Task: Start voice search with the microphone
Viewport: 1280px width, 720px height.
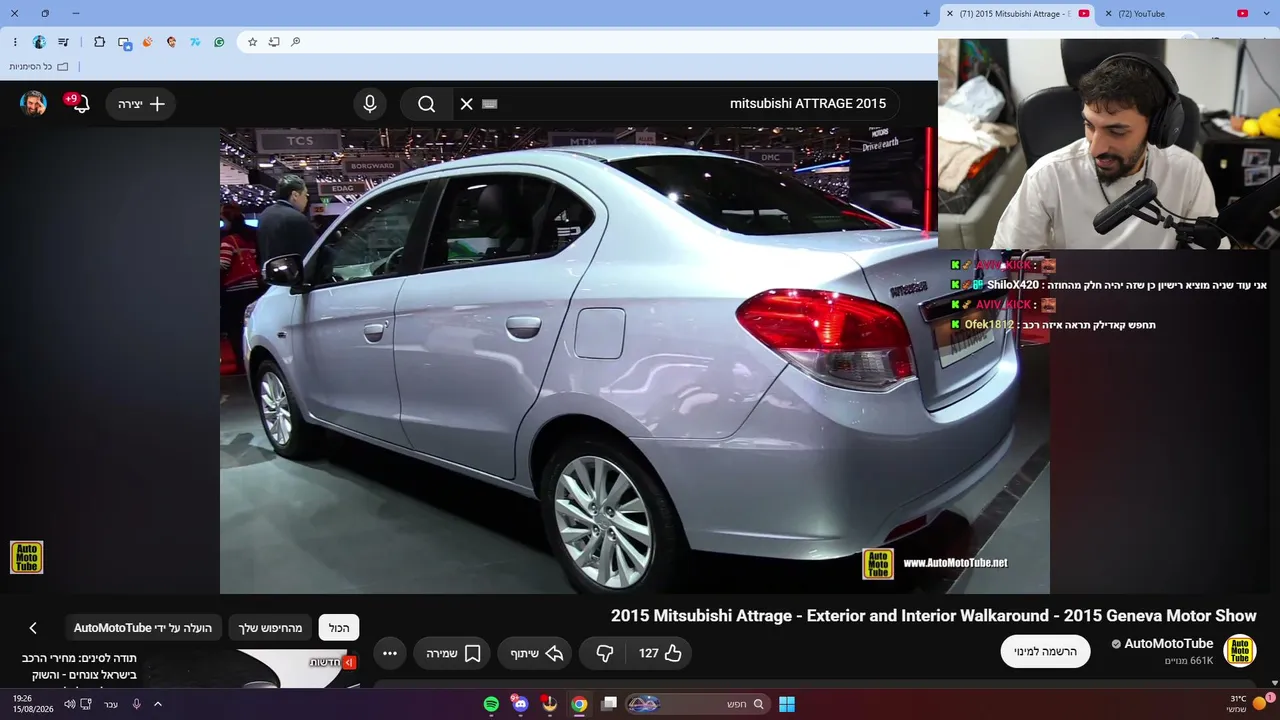Action: (370, 104)
